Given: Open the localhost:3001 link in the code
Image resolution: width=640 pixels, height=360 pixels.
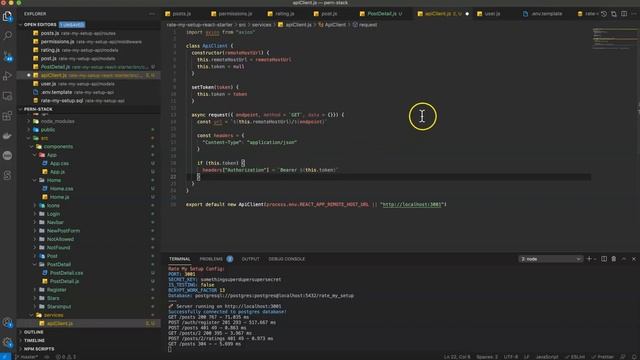Looking at the screenshot, I should point(412,204).
